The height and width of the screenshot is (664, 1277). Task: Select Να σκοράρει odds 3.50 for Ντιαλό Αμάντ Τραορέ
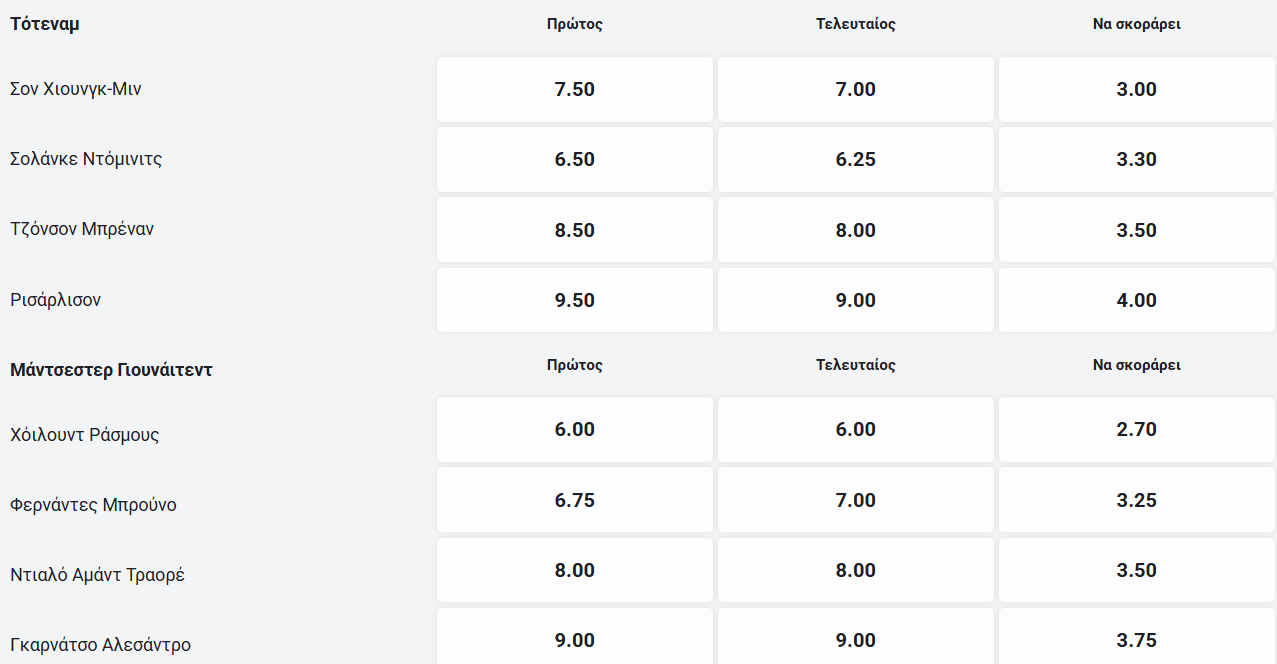(1137, 570)
